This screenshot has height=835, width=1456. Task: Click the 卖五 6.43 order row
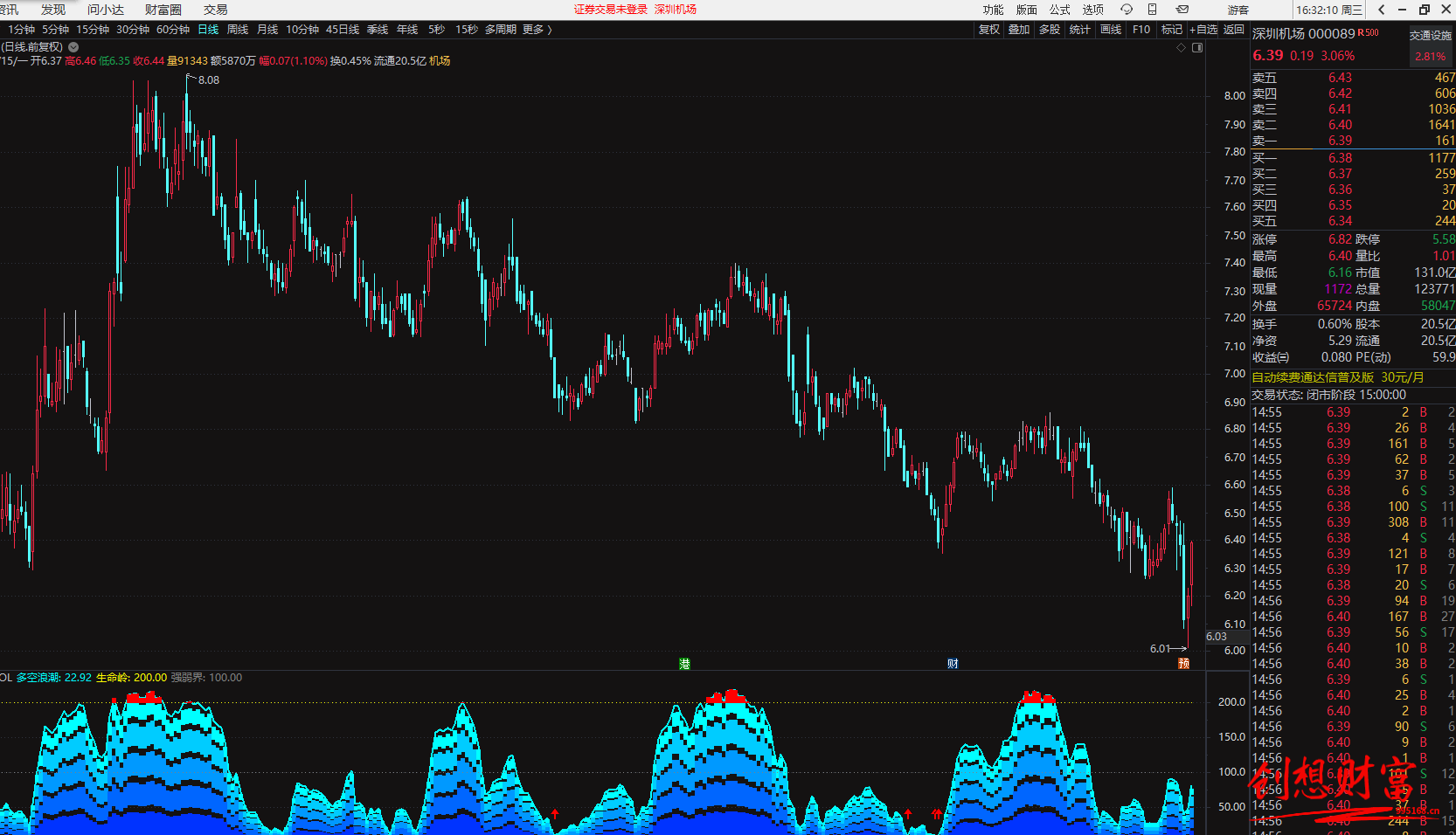pos(1353,78)
